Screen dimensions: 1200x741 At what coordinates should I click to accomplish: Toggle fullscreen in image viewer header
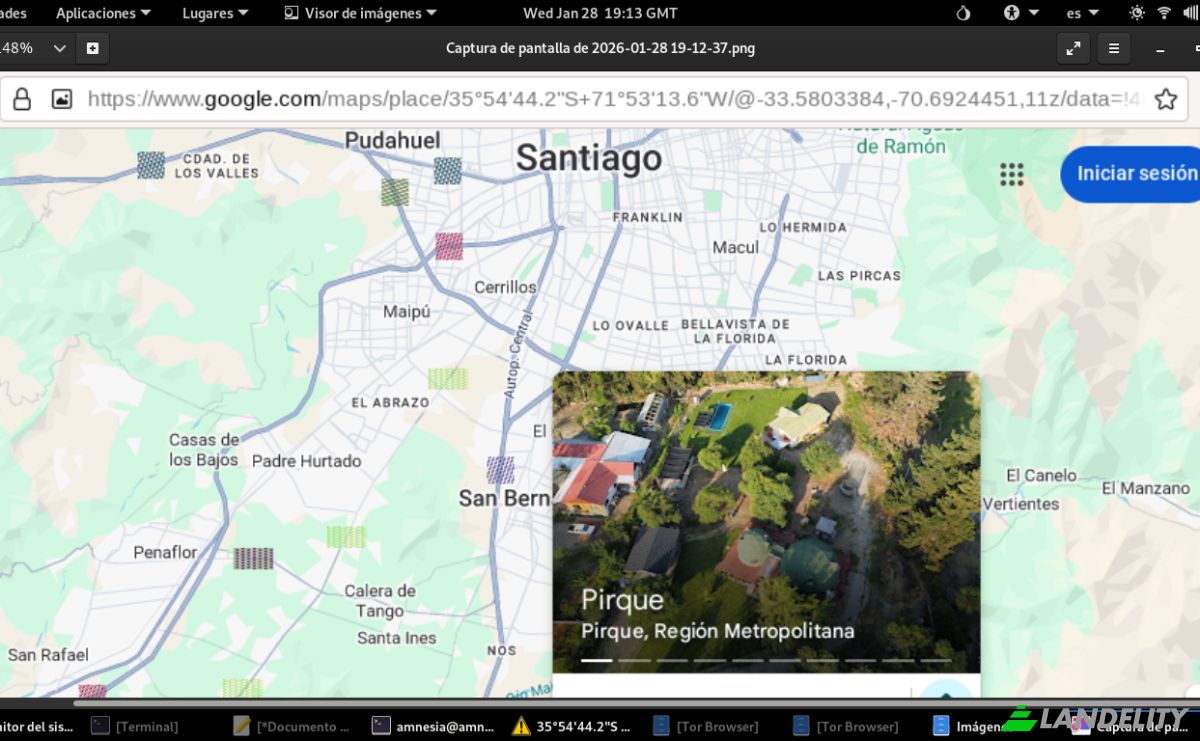(x=1073, y=48)
